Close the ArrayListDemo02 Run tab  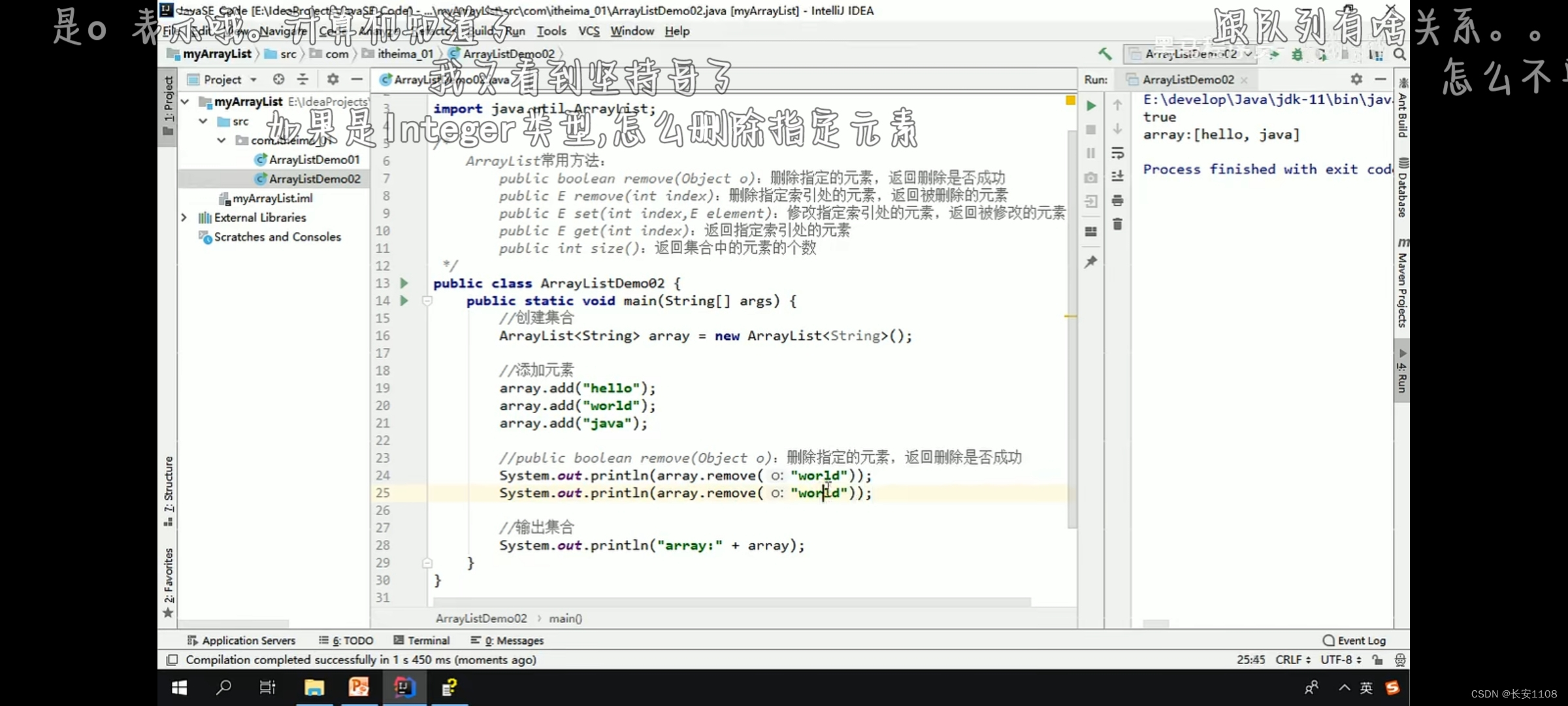(x=1244, y=80)
